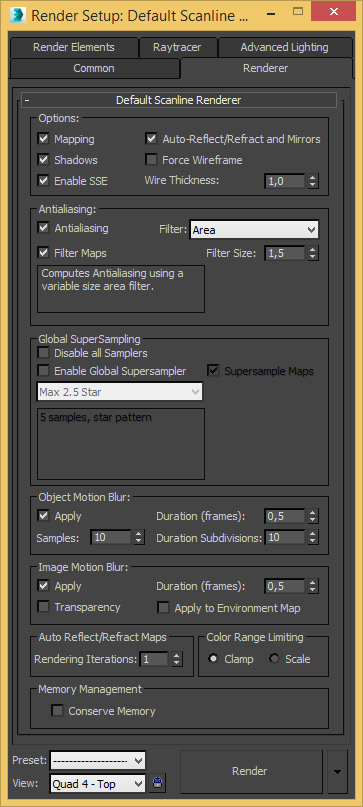Image resolution: width=363 pixels, height=807 pixels.
Task: Click the Duration Subdivisions value field
Action: click(x=286, y=538)
